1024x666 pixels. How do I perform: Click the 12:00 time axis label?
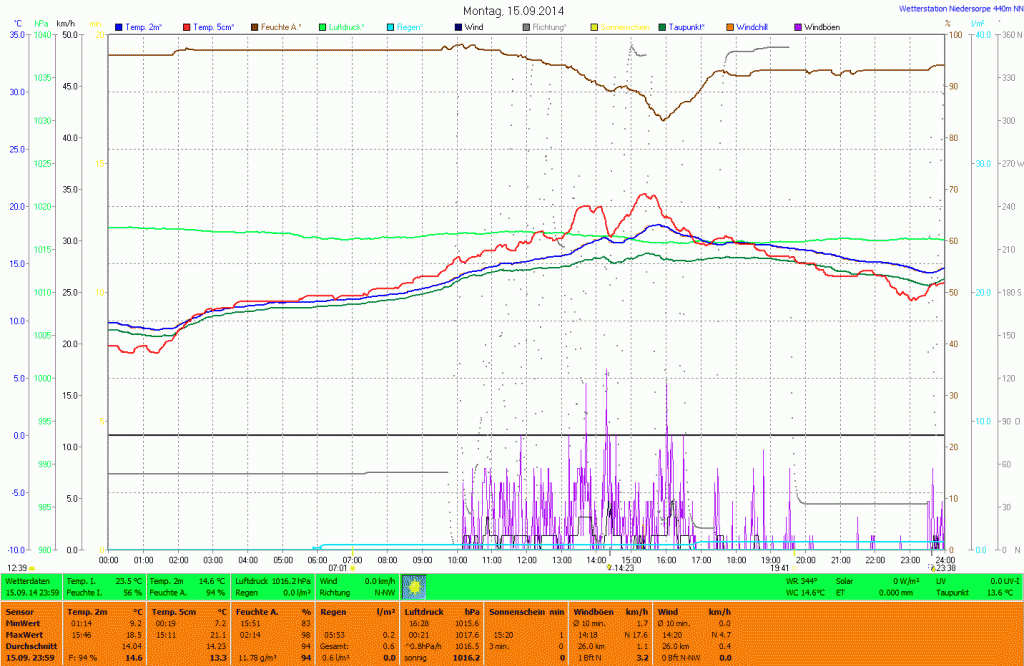pyautogui.click(x=526, y=560)
